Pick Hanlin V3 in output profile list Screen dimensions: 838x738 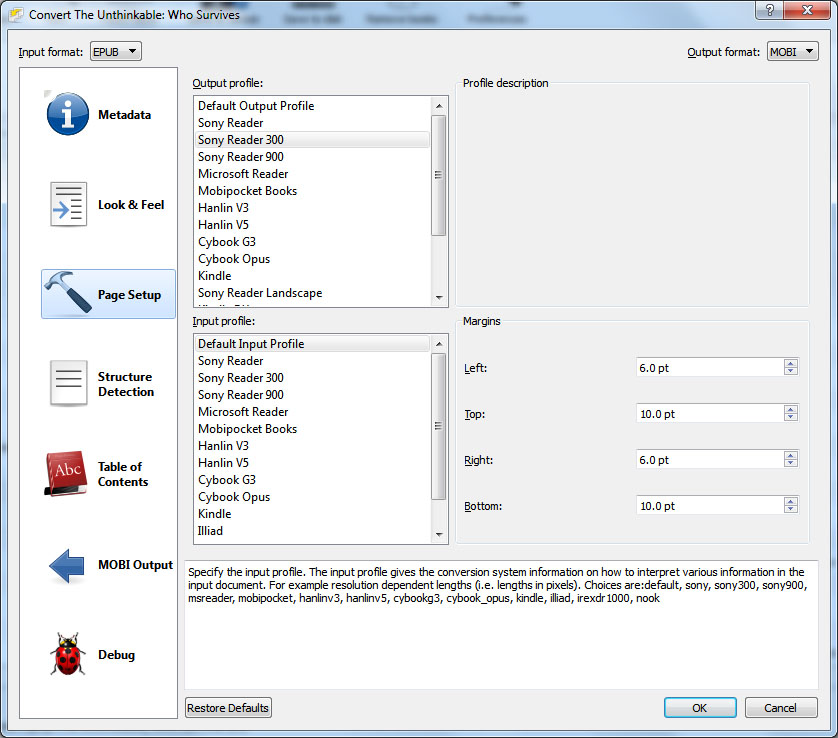point(312,208)
